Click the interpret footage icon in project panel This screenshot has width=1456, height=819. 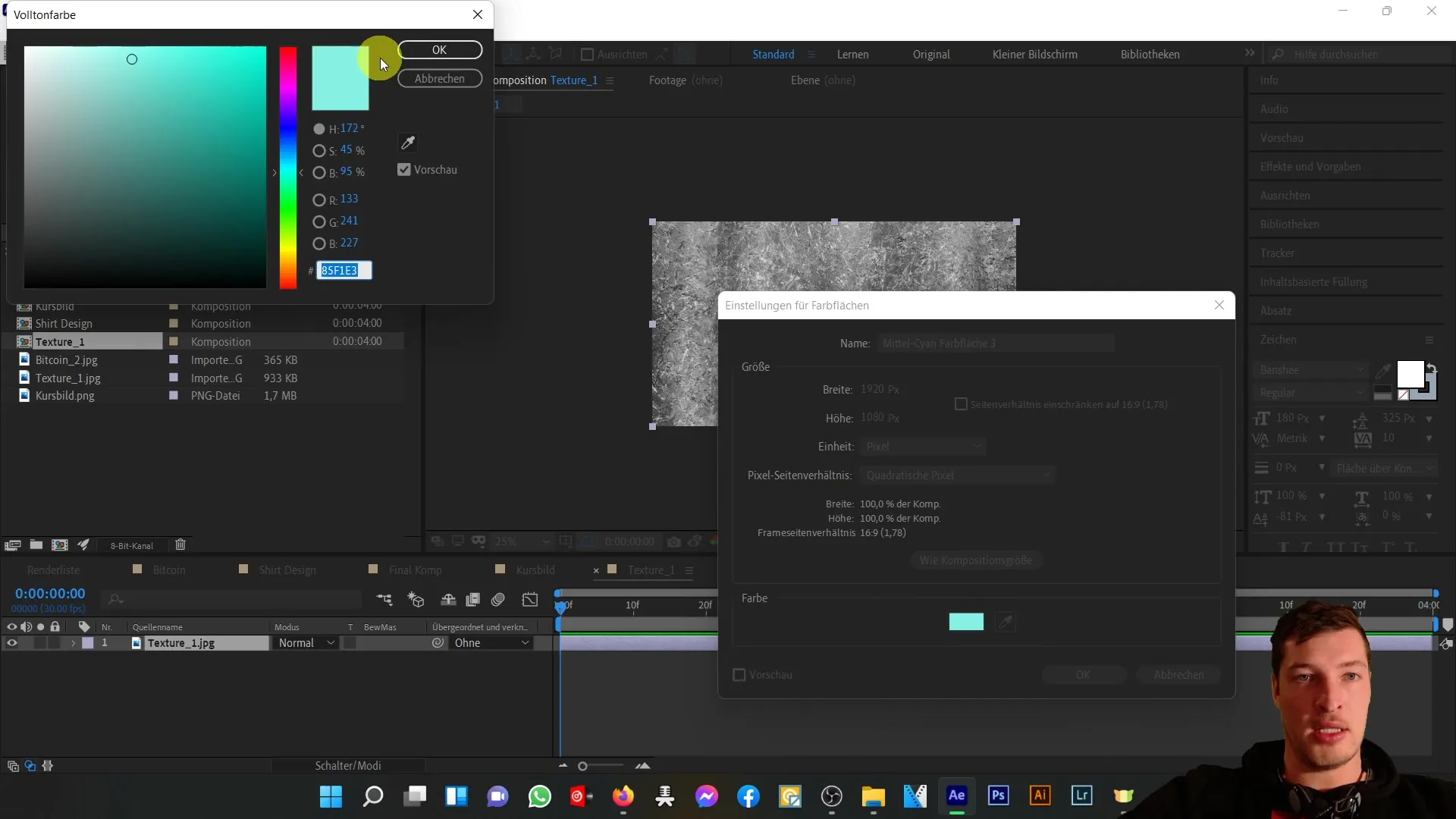12,544
